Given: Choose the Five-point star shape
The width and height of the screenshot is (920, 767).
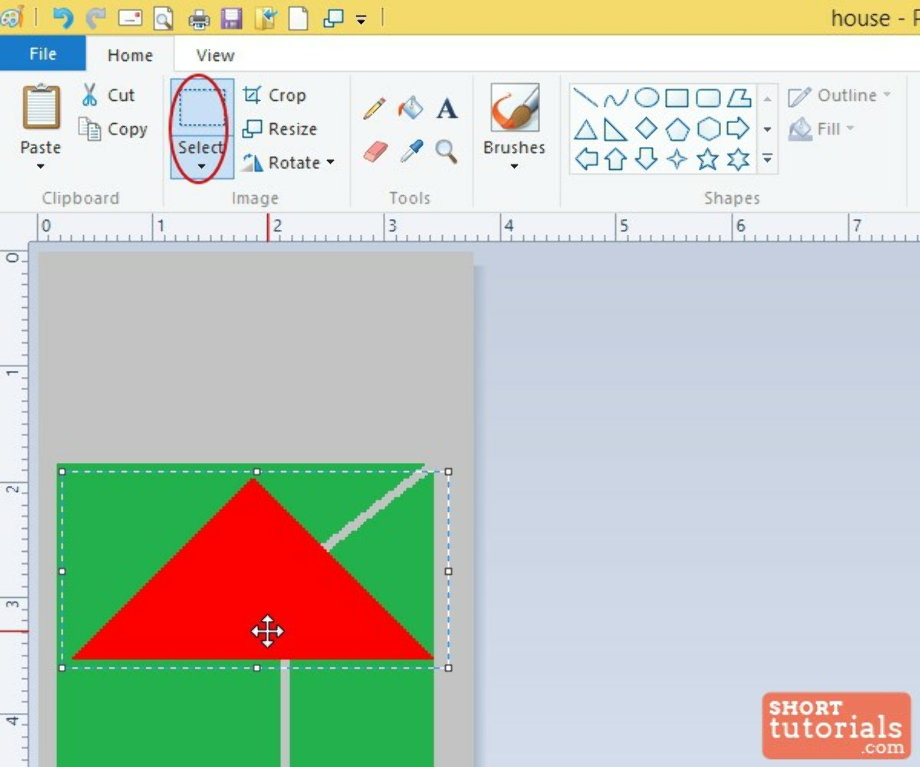Looking at the screenshot, I should click(x=708, y=159).
